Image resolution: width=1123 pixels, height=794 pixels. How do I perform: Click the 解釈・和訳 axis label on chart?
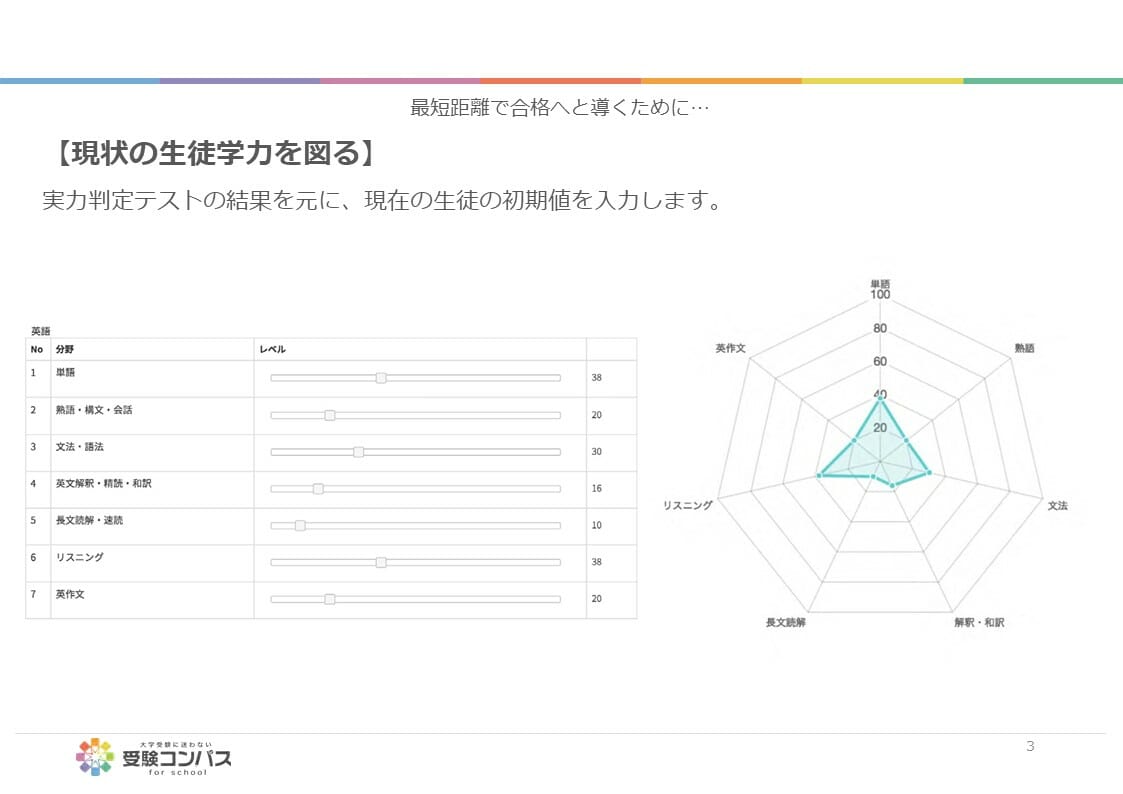tap(979, 622)
